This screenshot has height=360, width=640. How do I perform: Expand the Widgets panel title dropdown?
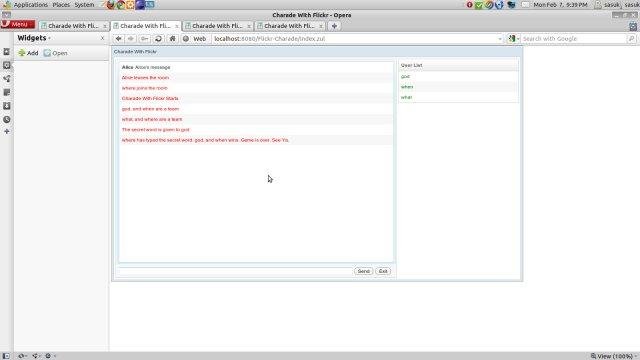click(x=34, y=38)
